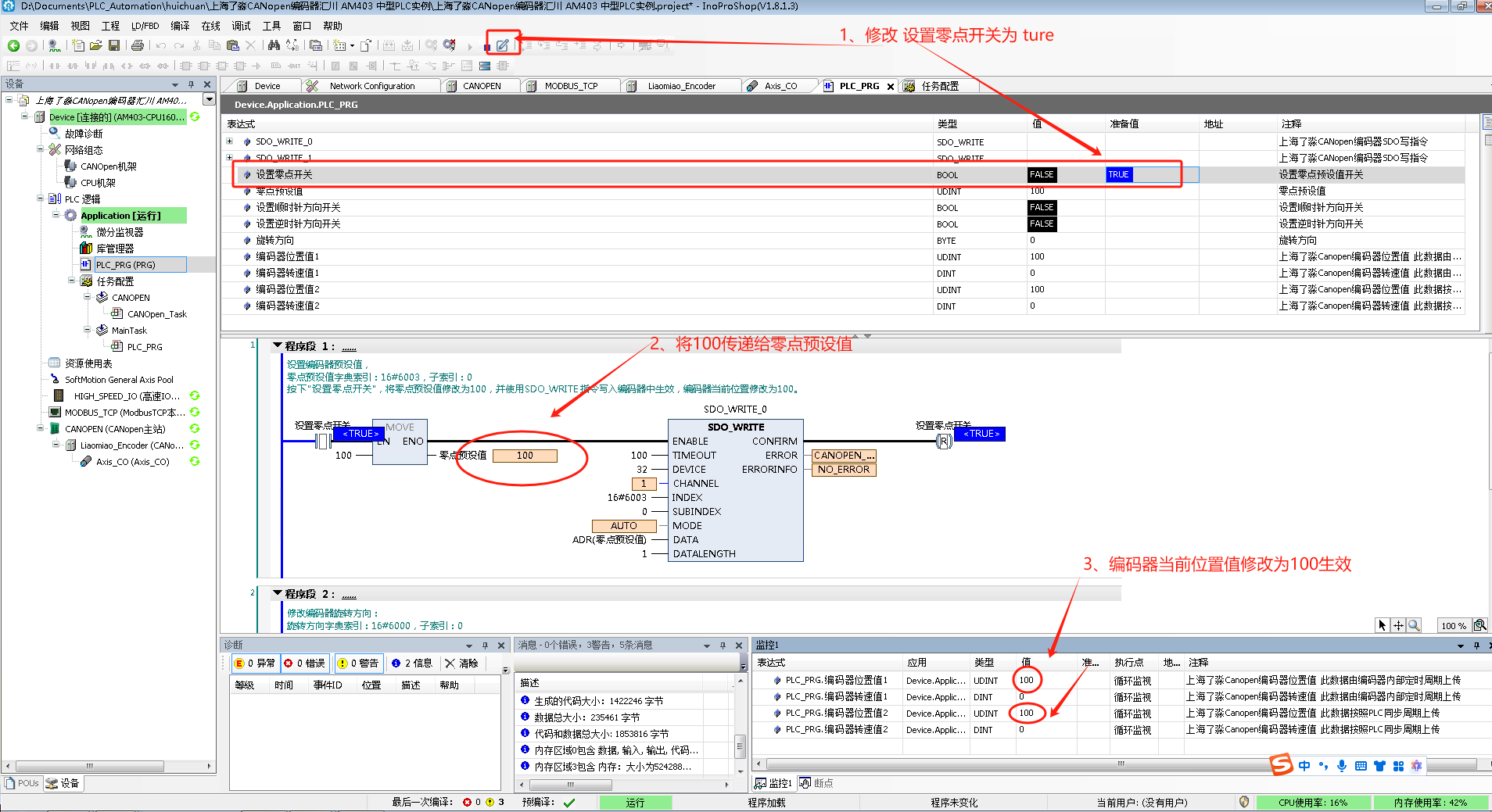Click the 设置零点开关 contact in ladder
The height and width of the screenshot is (812, 1492).
pyautogui.click(x=322, y=442)
